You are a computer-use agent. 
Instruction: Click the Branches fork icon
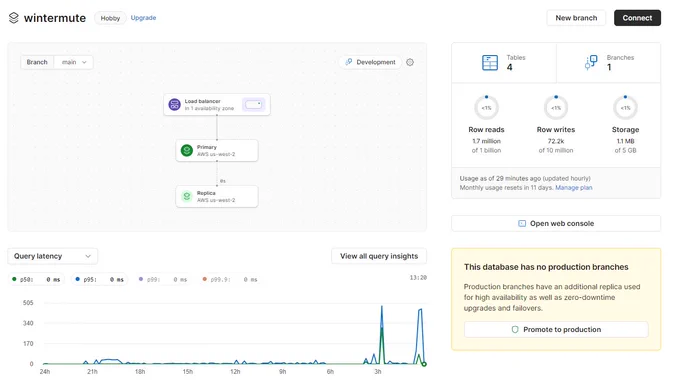(x=591, y=62)
